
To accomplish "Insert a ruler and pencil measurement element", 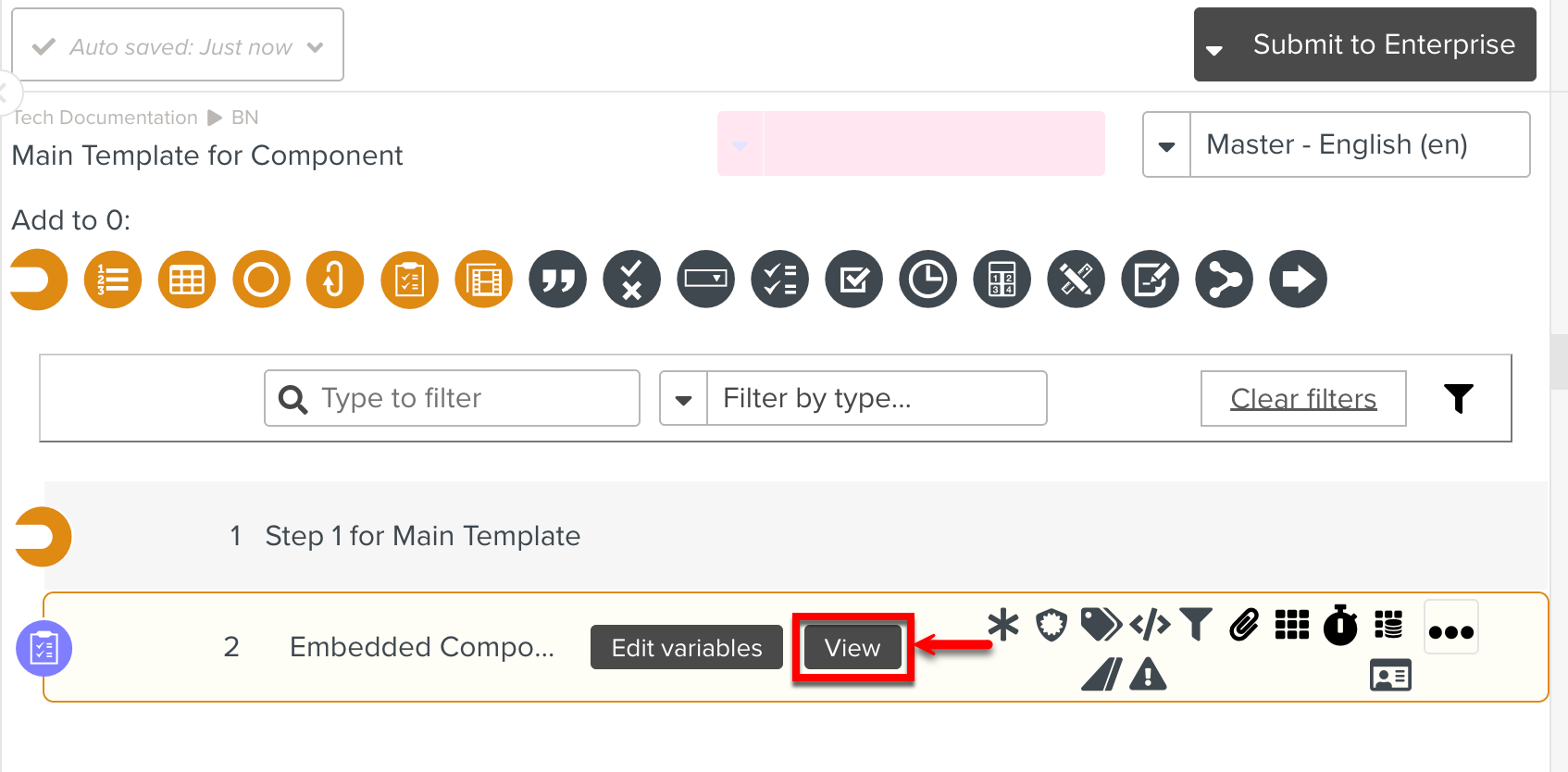I will click(1076, 279).
